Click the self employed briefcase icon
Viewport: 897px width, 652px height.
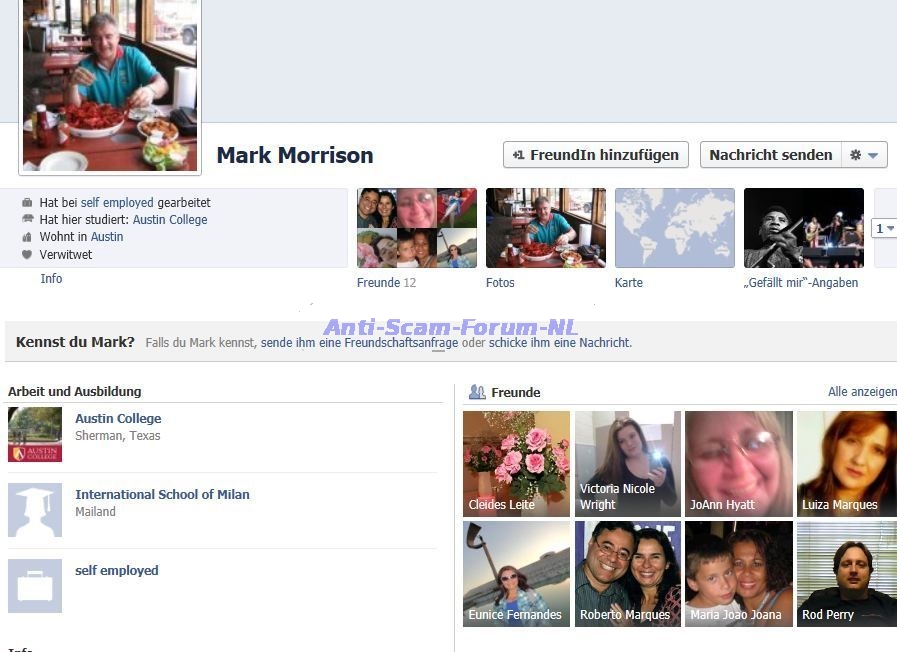[35, 586]
